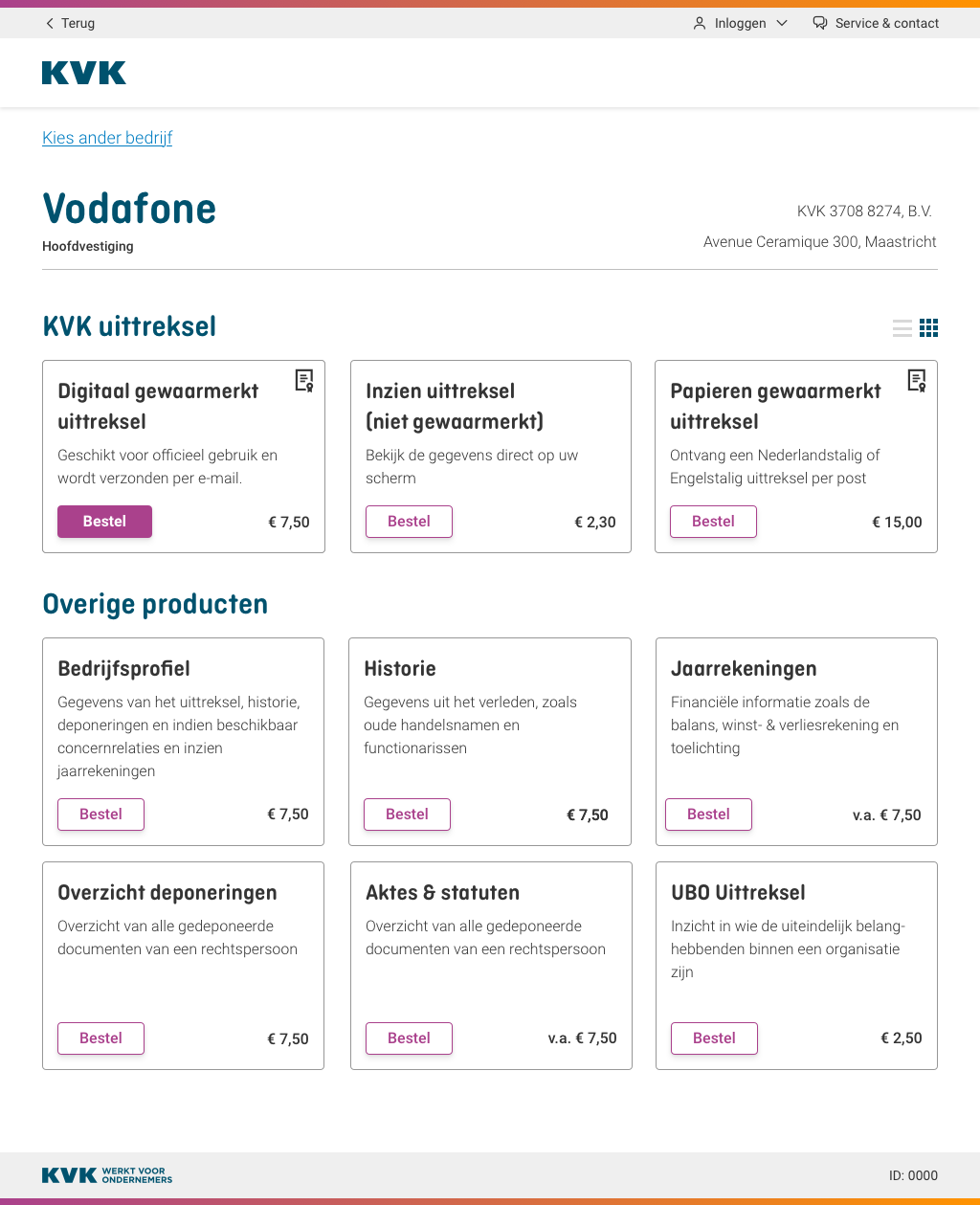Click Bestel for Overzicht deponeringen
Screen dimensions: 980x1205
pyautogui.click(x=100, y=1038)
